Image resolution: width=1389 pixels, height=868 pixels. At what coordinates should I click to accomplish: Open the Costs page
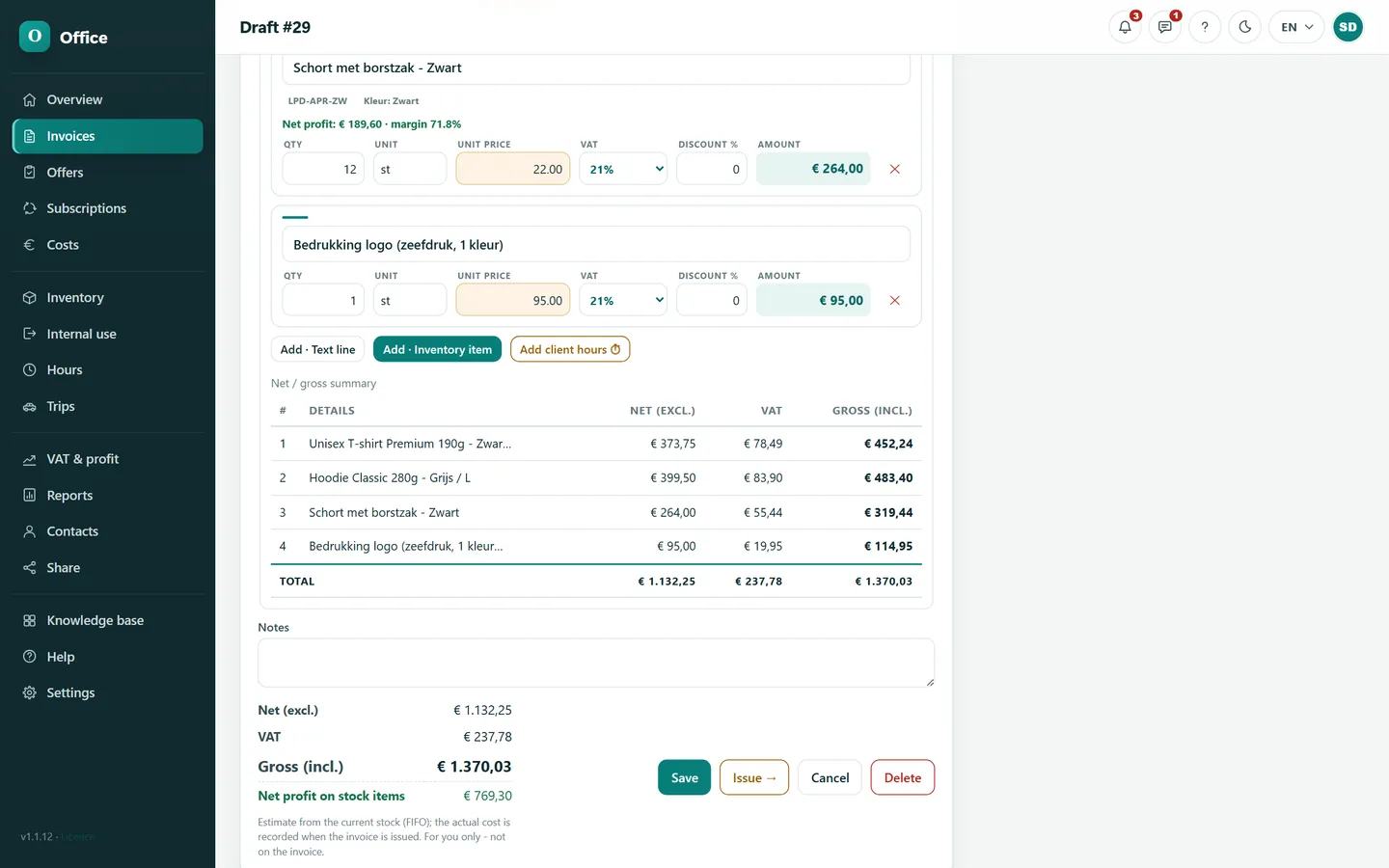107,245
